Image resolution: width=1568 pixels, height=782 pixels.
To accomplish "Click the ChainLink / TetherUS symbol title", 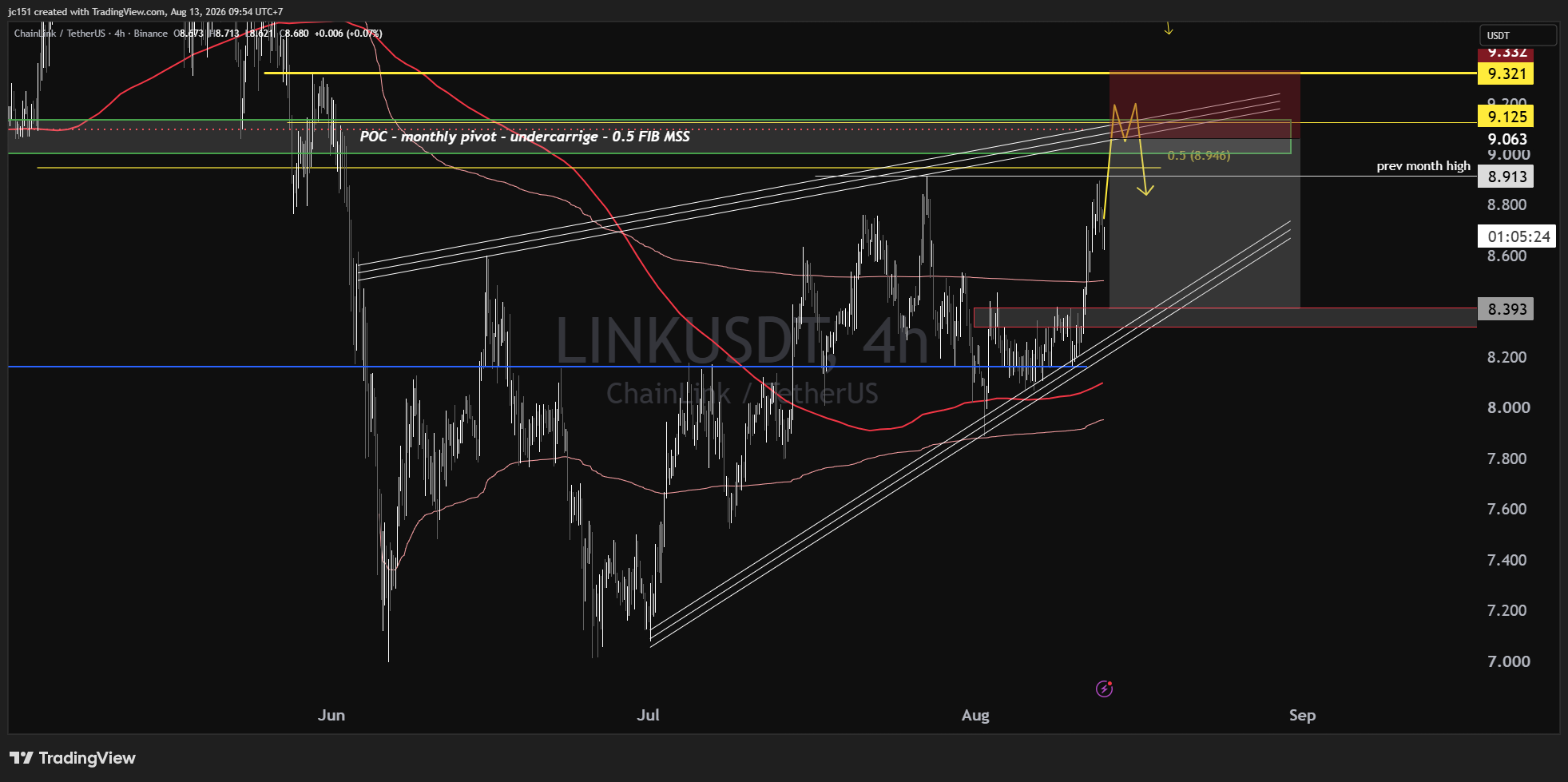I will pos(60,34).
